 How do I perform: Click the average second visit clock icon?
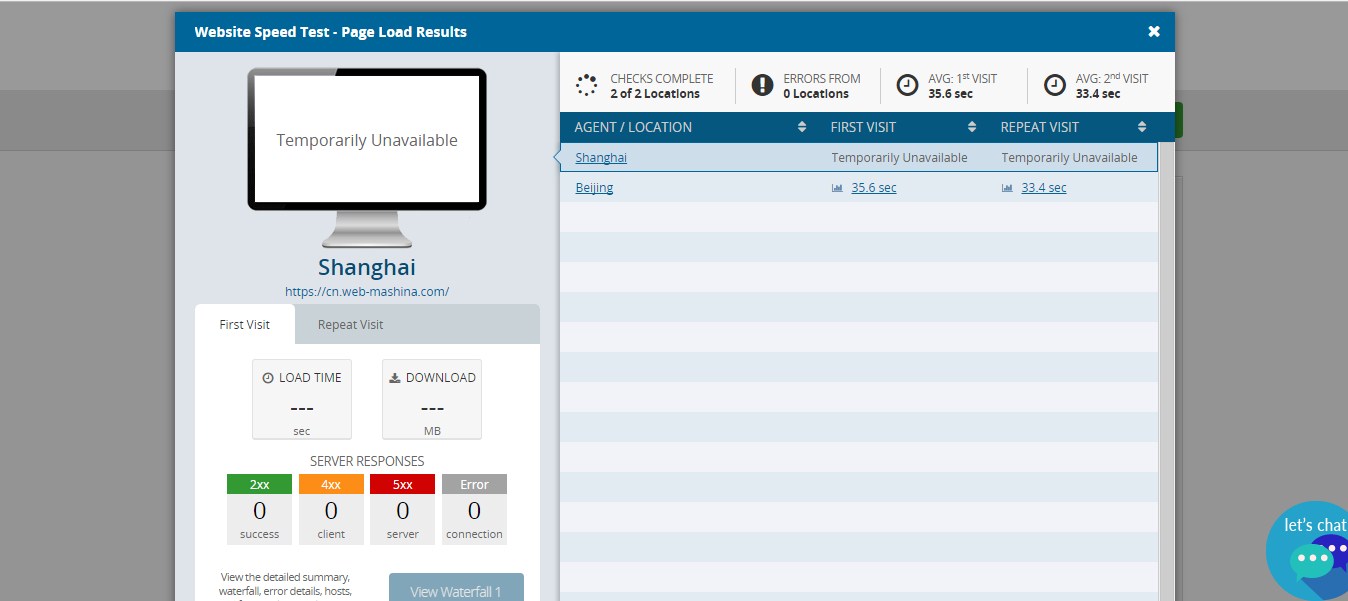pyautogui.click(x=1055, y=85)
